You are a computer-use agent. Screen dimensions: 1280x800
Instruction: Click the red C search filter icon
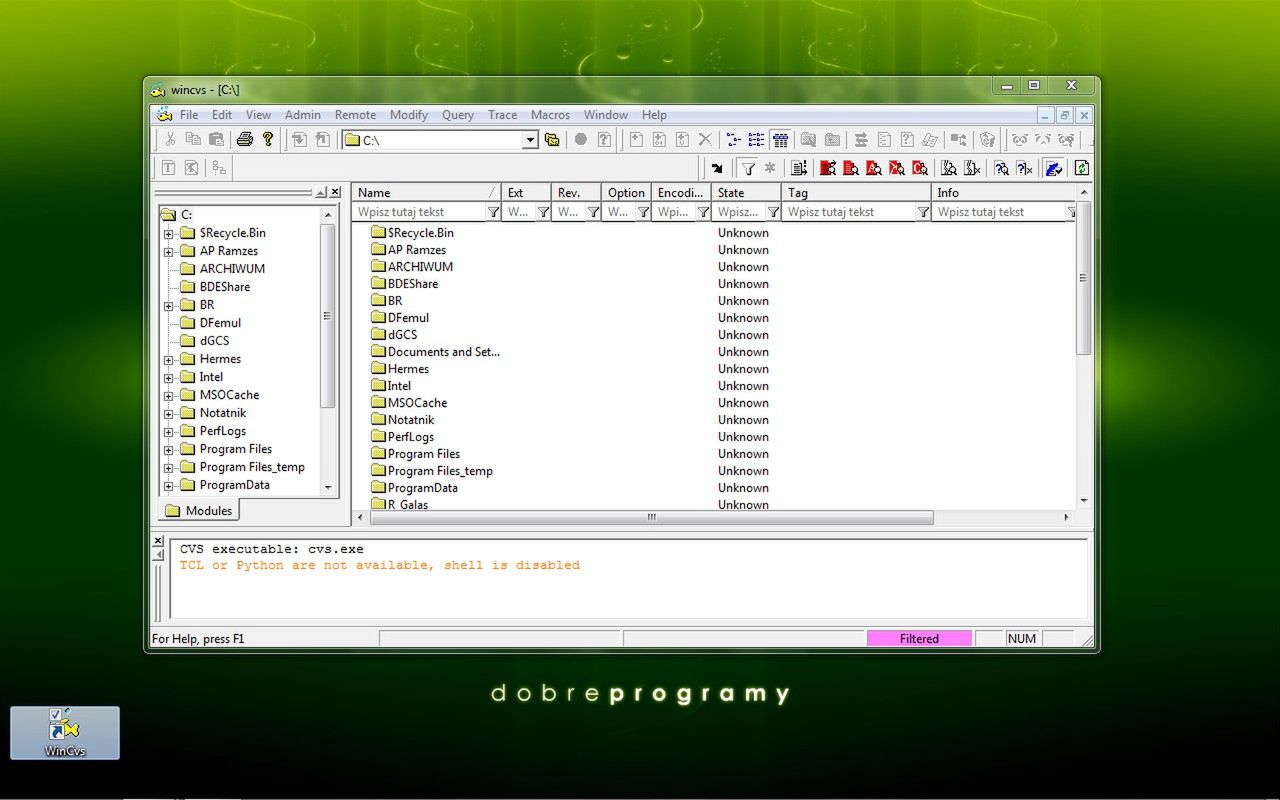click(x=919, y=168)
